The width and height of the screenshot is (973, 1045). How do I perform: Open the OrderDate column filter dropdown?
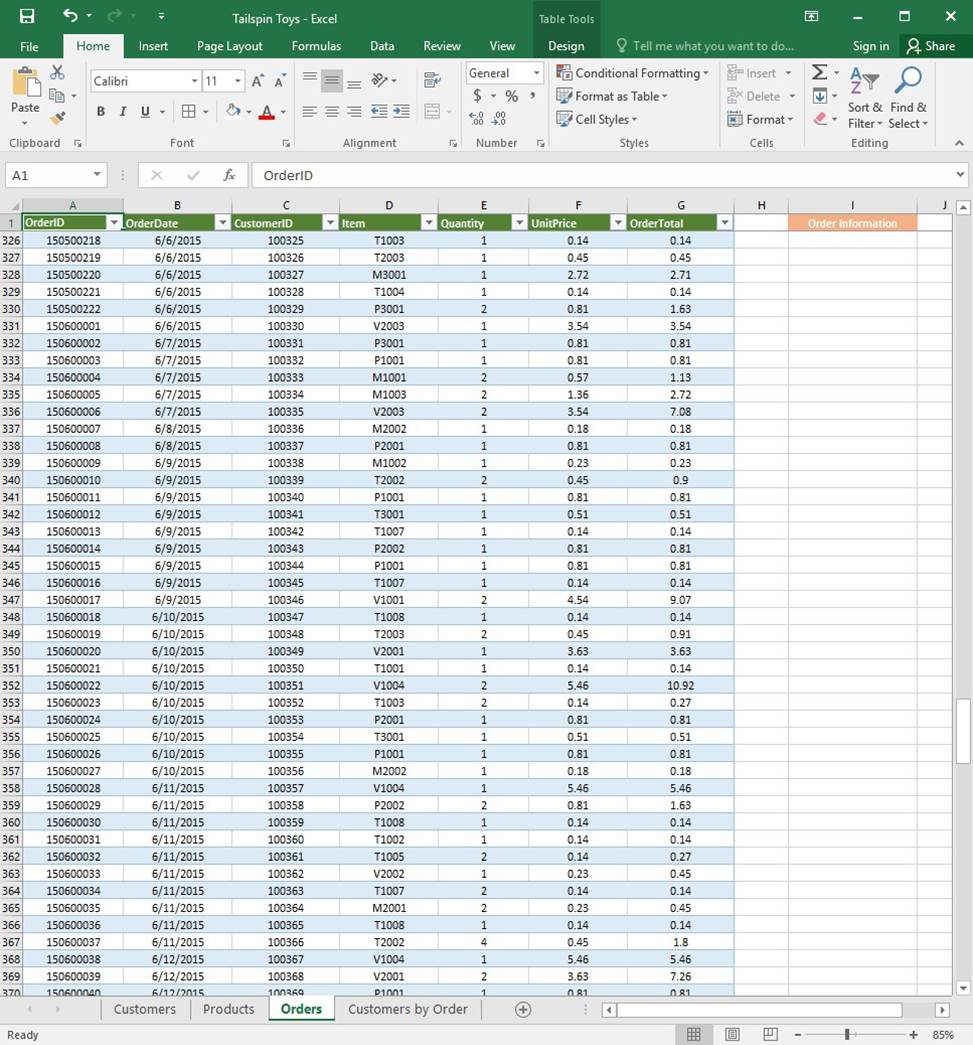click(222, 223)
